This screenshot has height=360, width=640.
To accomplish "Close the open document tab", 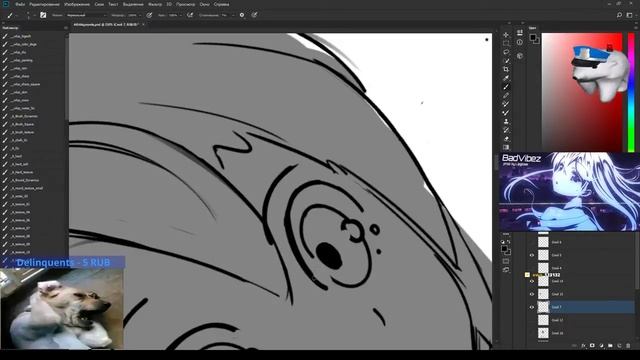I will pyautogui.click(x=143, y=24).
